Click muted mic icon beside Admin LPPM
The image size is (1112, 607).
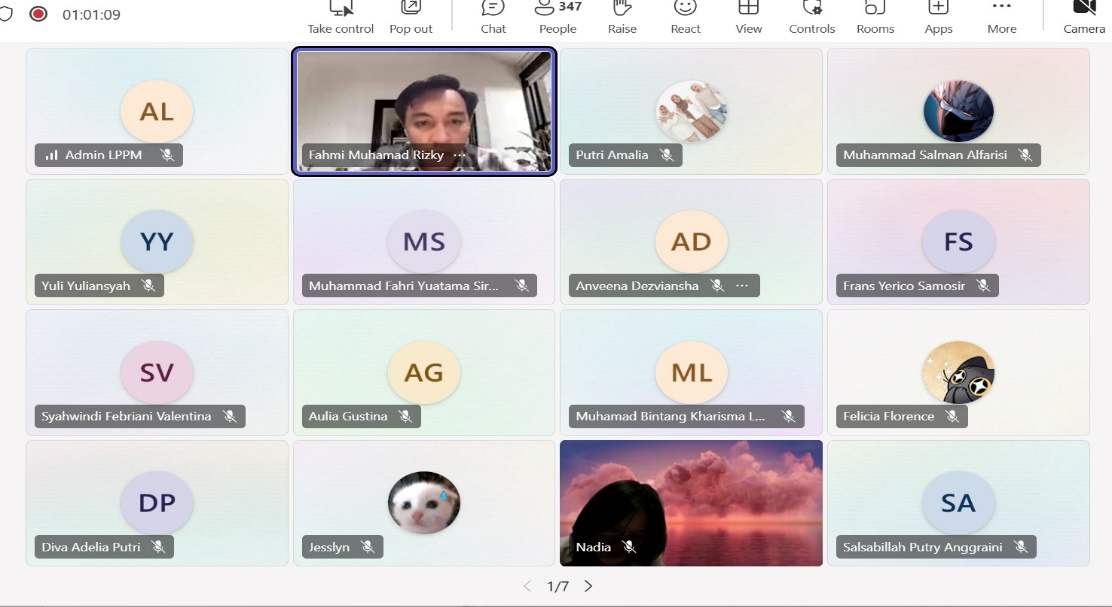[167, 155]
